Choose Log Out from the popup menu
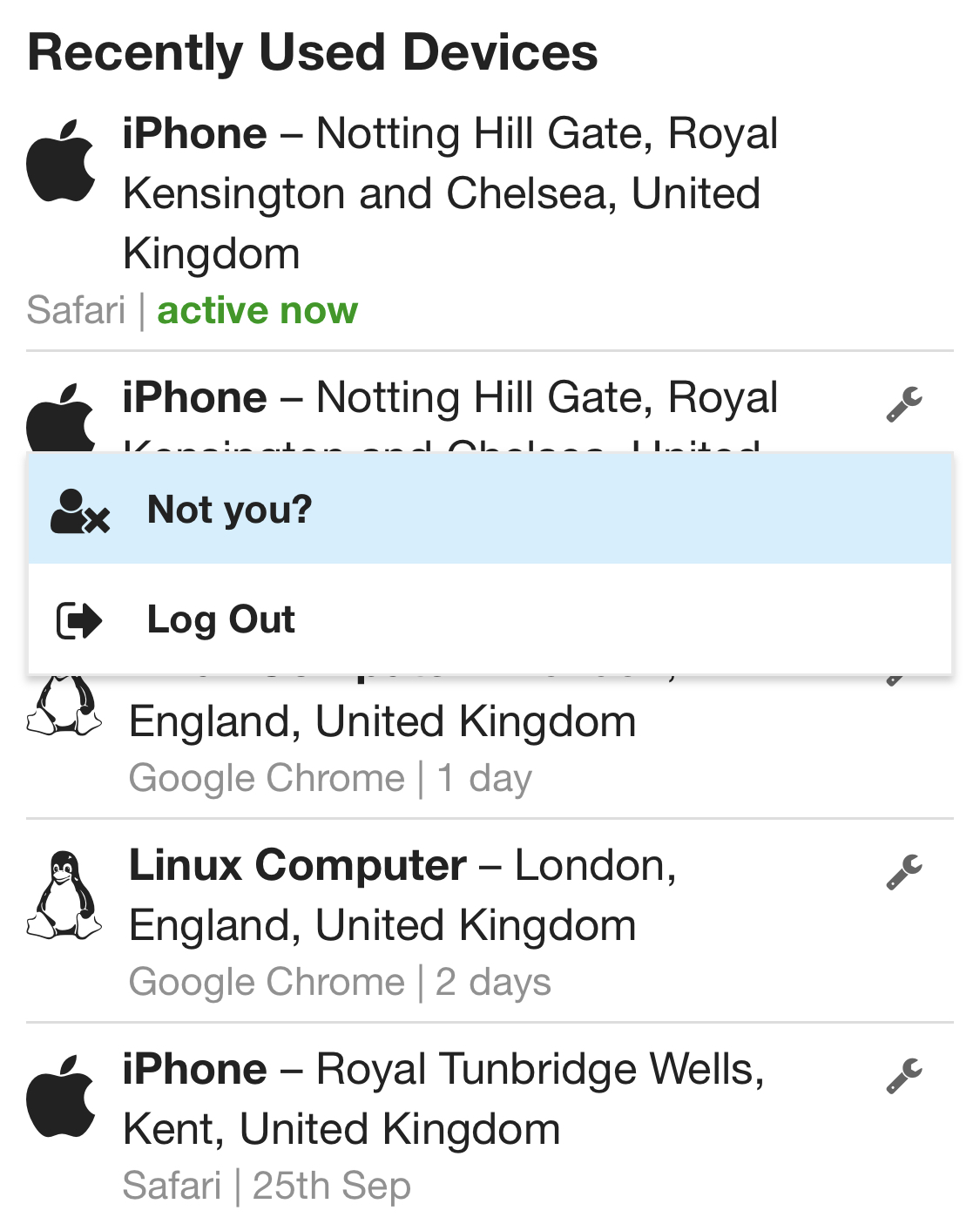This screenshot has width=980, height=1224. (x=221, y=619)
